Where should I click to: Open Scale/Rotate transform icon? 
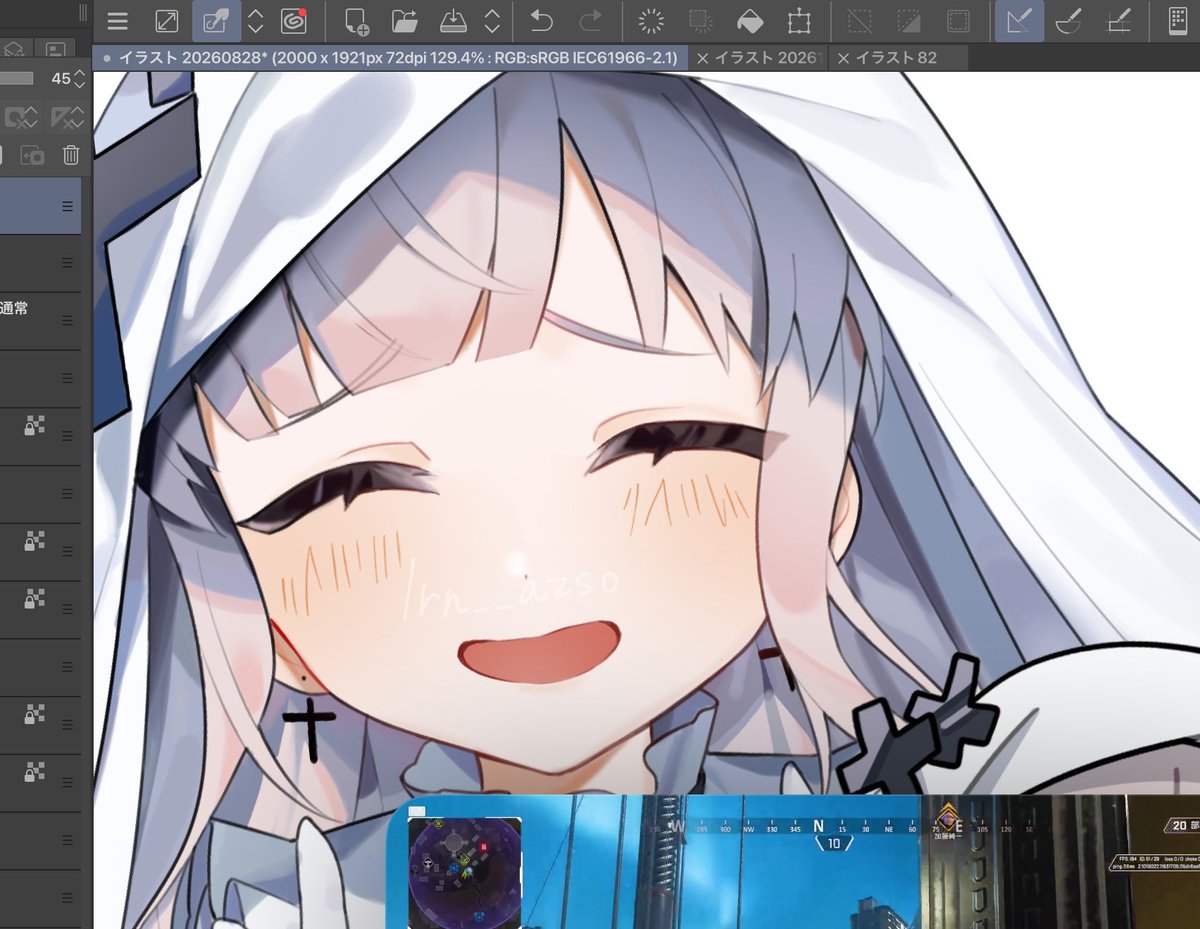(x=797, y=21)
